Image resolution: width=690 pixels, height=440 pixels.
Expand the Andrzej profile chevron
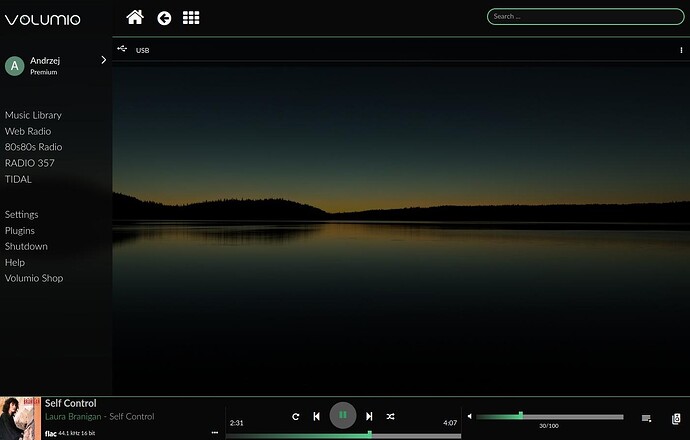click(x=103, y=61)
